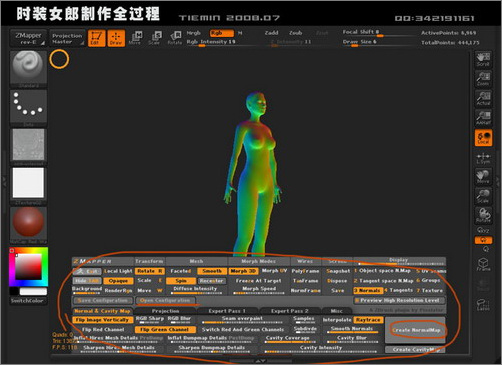Select Tangent space N.Map display
This screenshot has height=365, width=502.
point(383,281)
